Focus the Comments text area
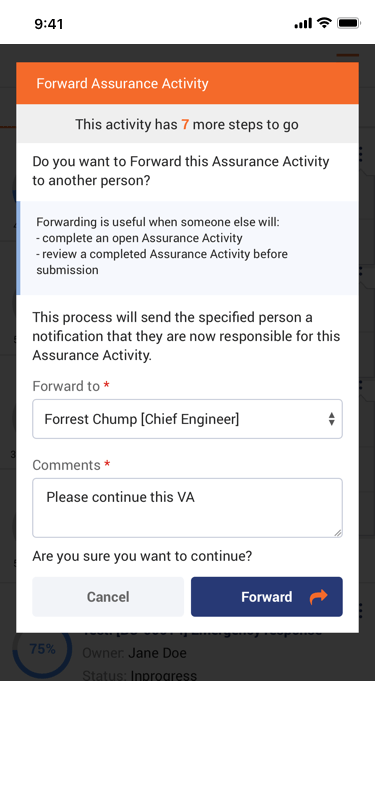 188,508
